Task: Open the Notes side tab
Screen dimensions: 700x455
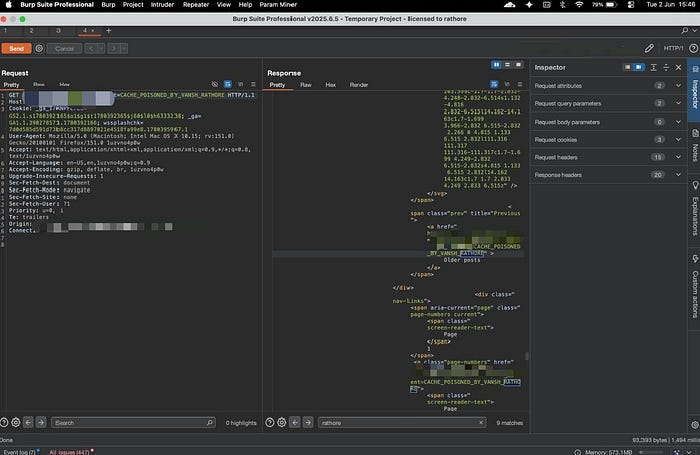Action: tap(695, 147)
